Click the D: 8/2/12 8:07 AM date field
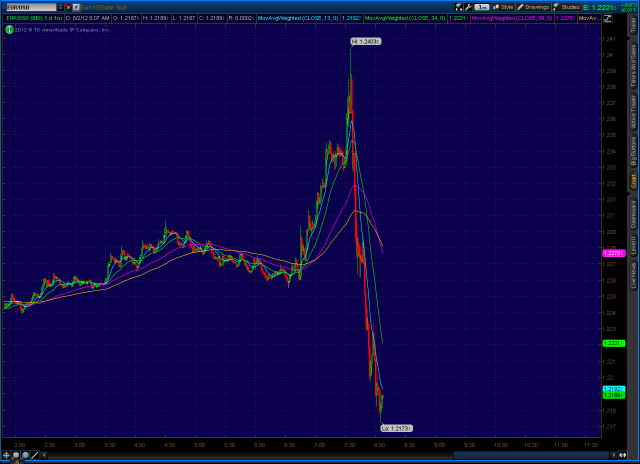Image resolution: width=640 pixels, height=464 pixels. 87,18
